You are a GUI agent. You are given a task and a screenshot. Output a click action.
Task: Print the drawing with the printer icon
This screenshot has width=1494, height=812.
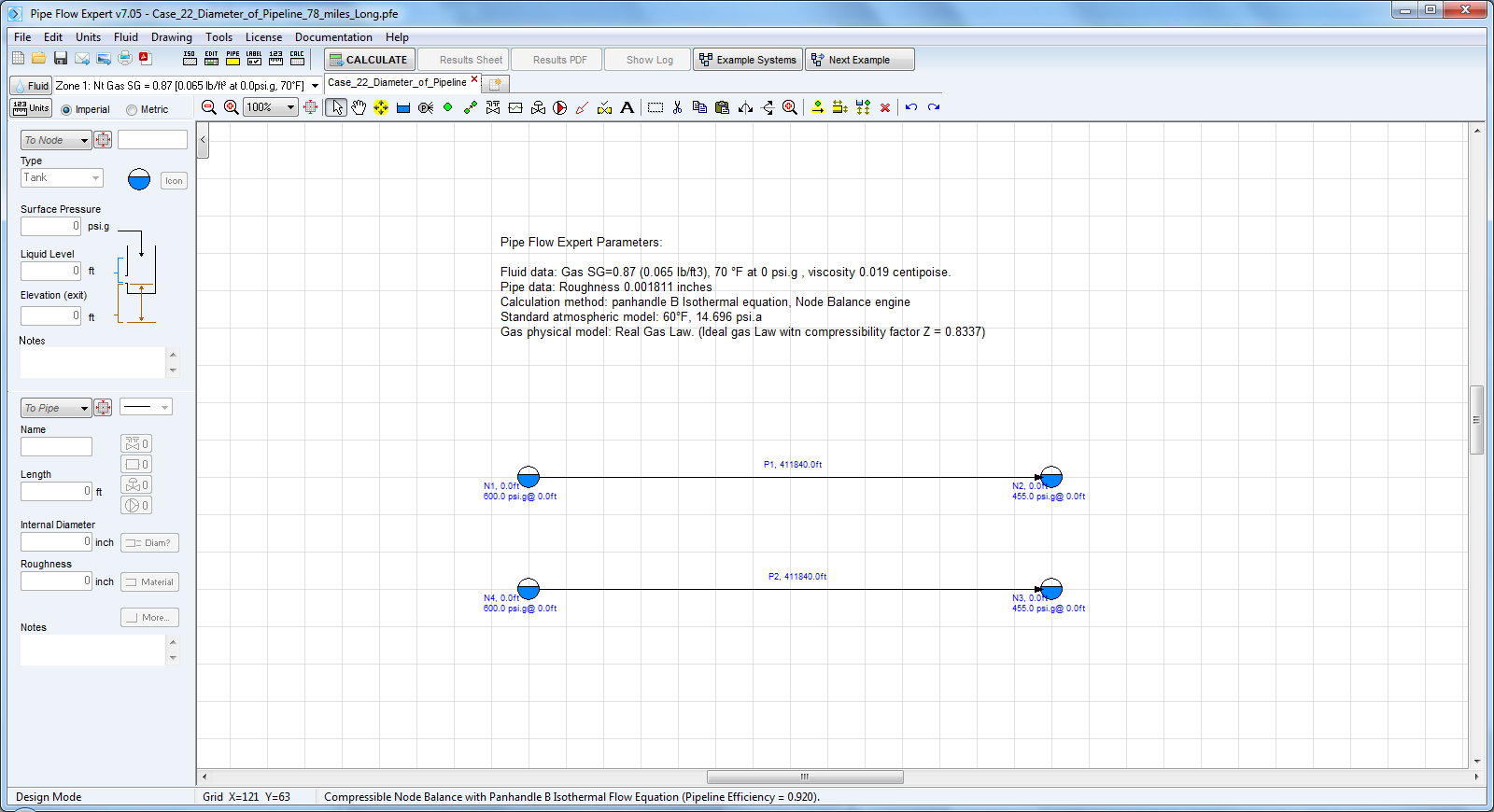[125, 59]
